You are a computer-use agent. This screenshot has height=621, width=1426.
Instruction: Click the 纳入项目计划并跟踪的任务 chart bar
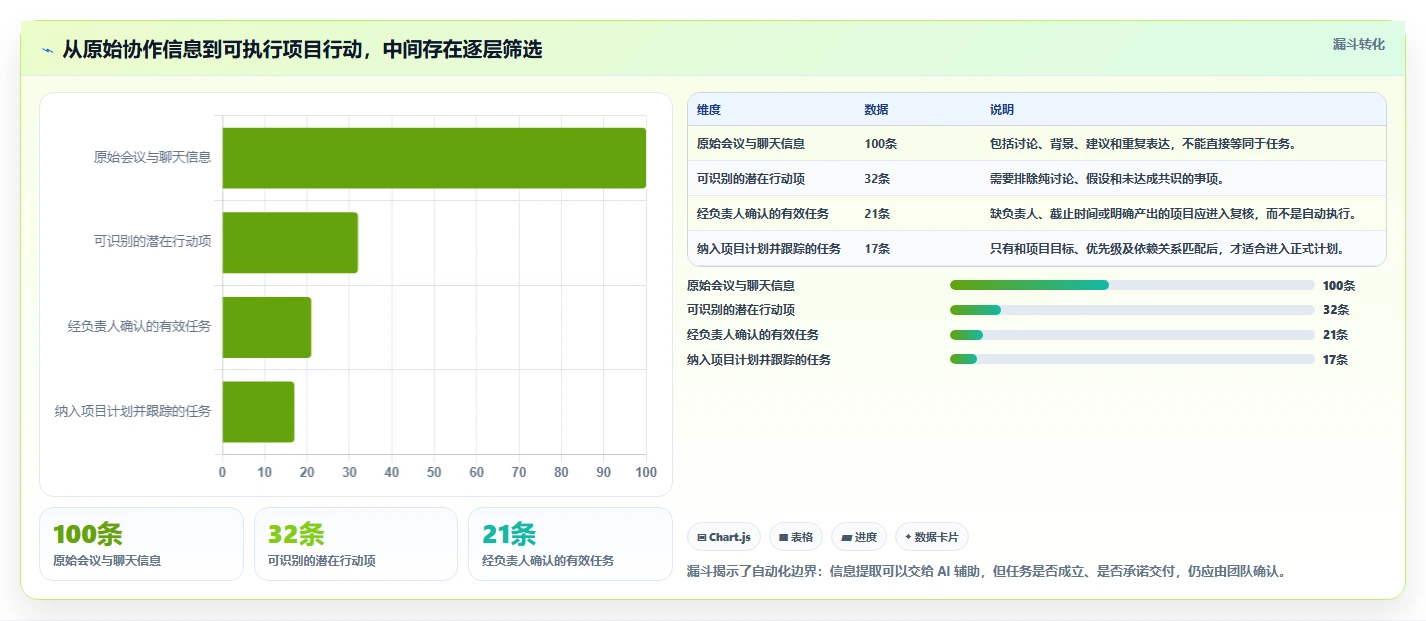[x=258, y=411]
